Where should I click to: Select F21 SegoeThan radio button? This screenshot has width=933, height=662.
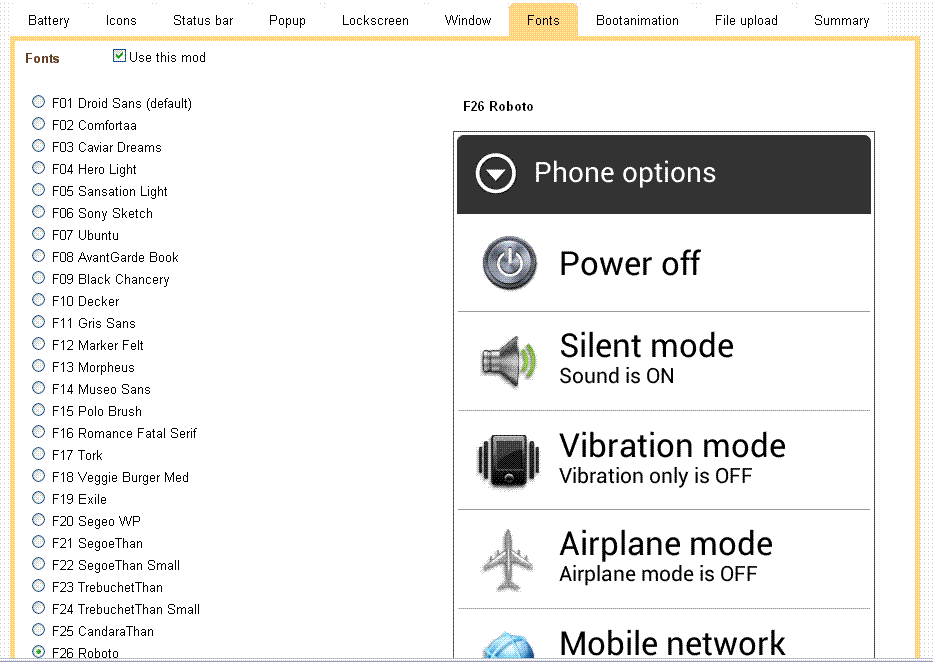tap(39, 542)
